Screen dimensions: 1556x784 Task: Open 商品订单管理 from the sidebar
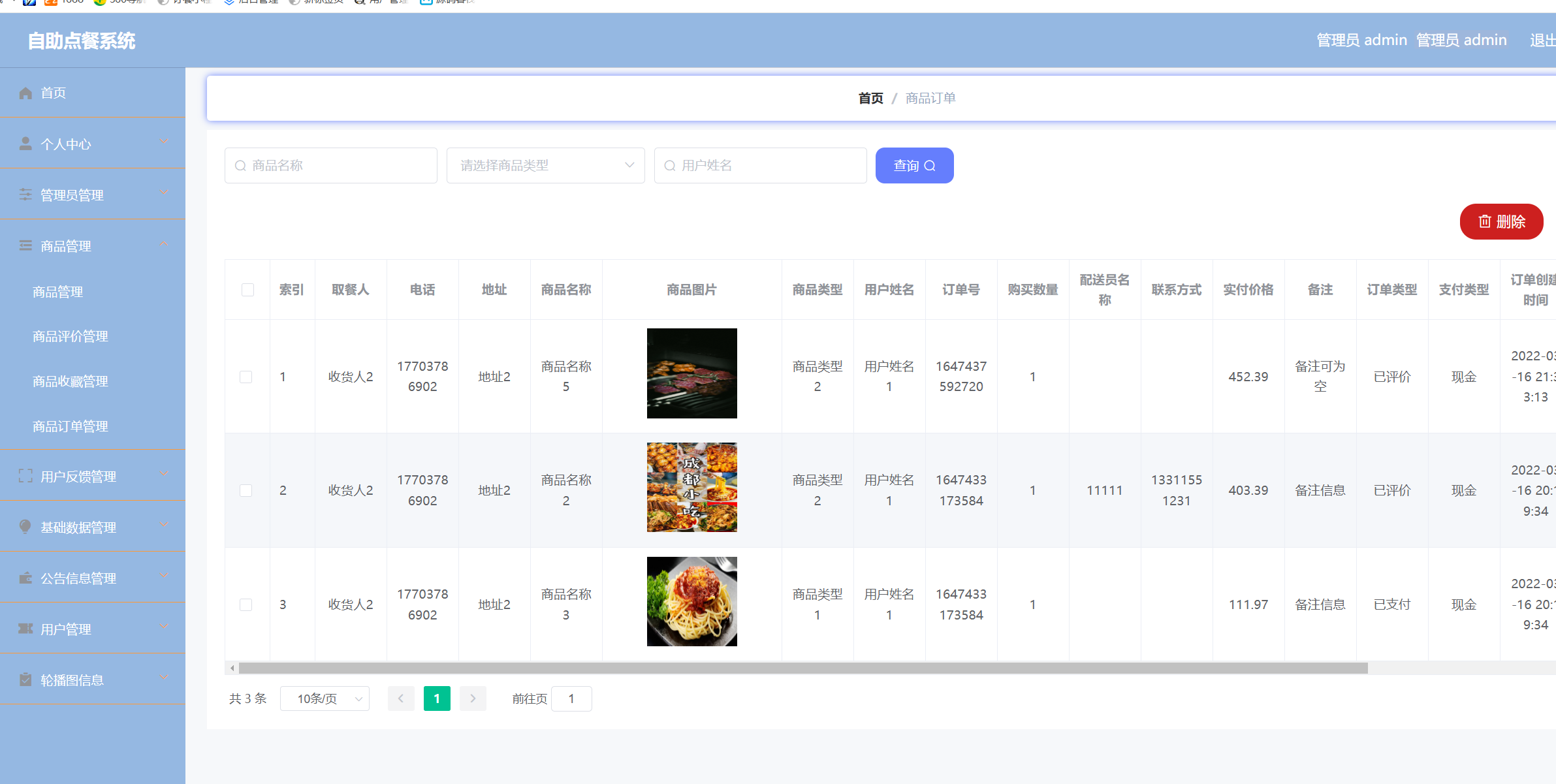click(70, 426)
